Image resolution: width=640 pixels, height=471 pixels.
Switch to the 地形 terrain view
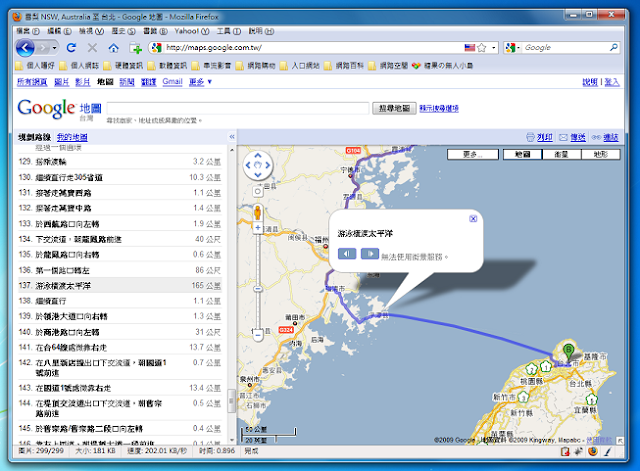point(601,154)
